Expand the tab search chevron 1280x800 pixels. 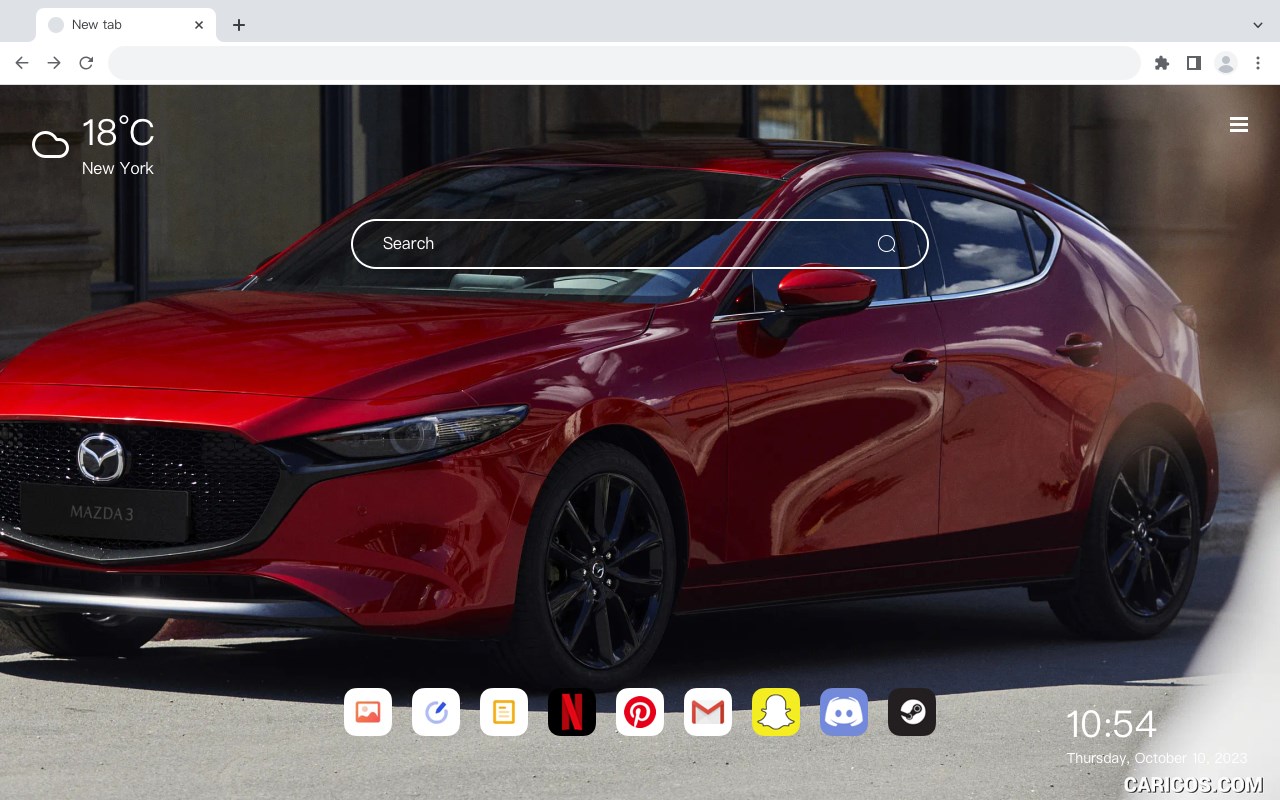click(1258, 25)
